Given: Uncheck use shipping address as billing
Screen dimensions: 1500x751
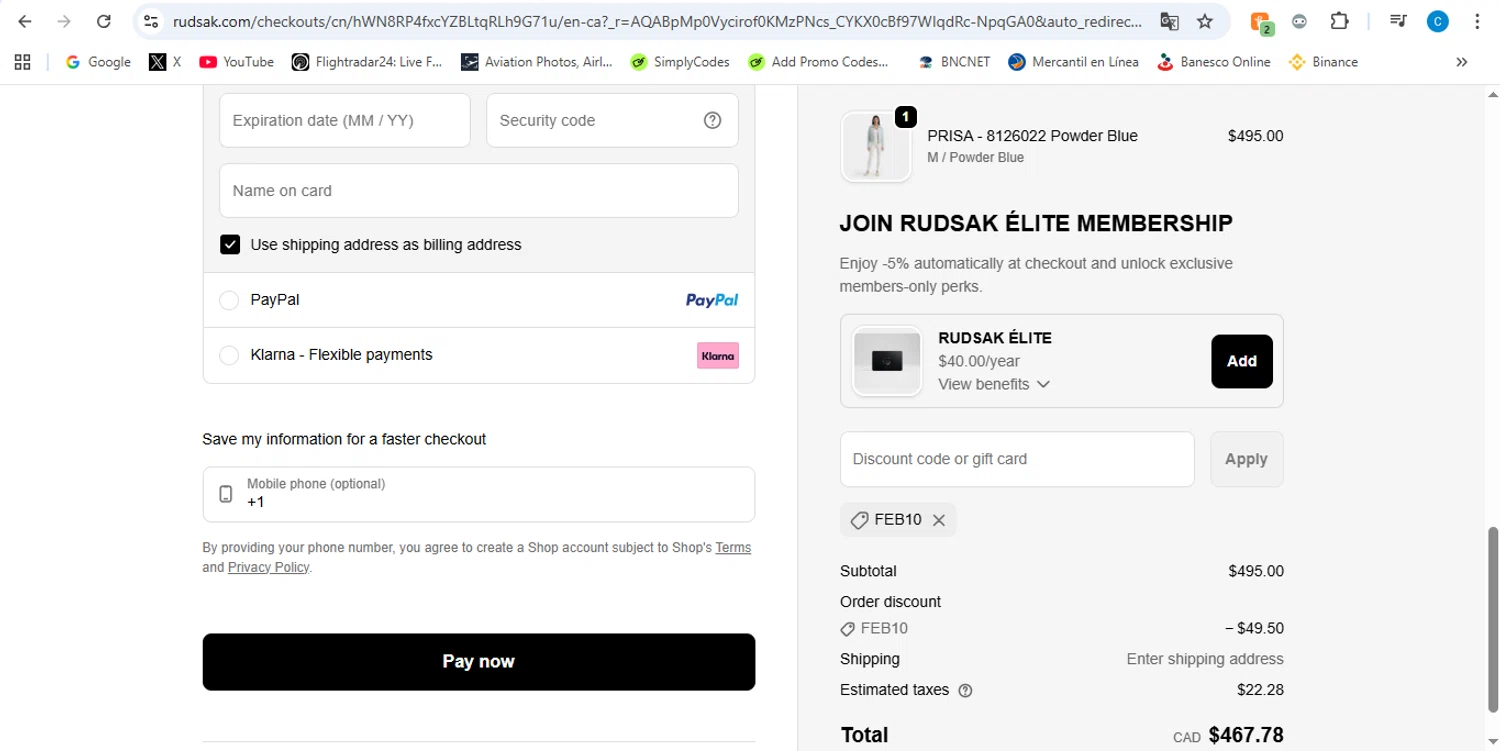Looking at the screenshot, I should 230,244.
